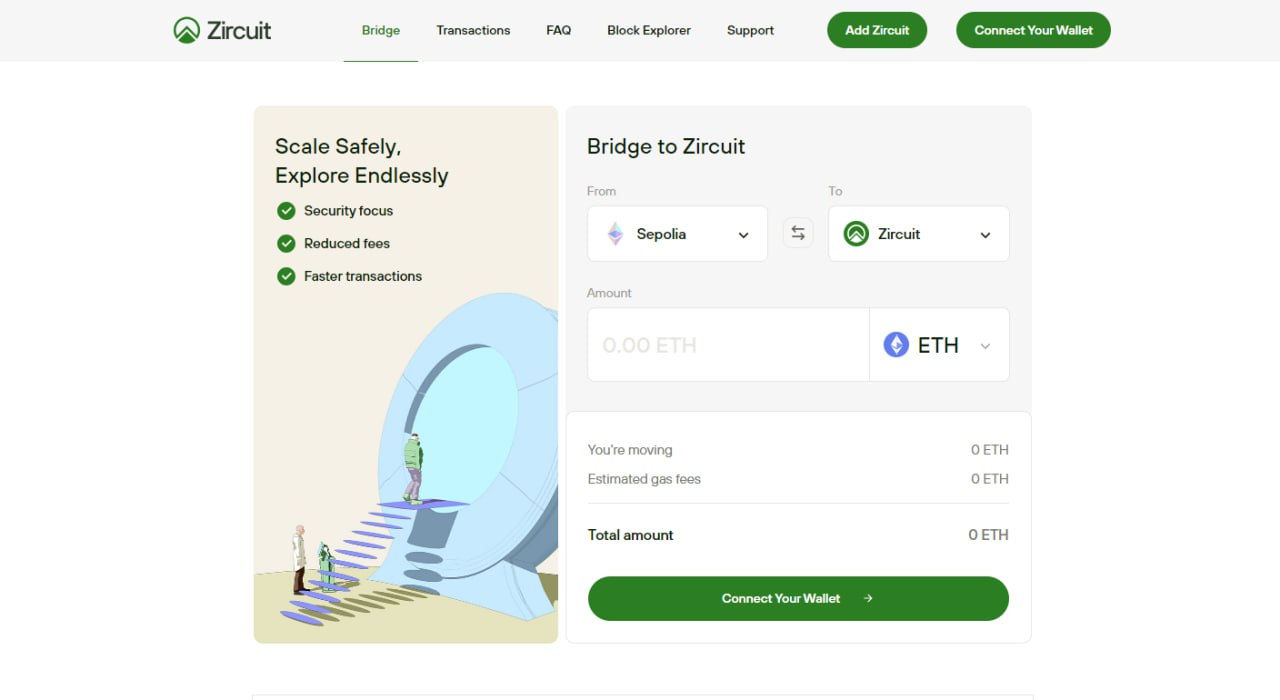Open the ETH token selector dropdown

point(985,346)
